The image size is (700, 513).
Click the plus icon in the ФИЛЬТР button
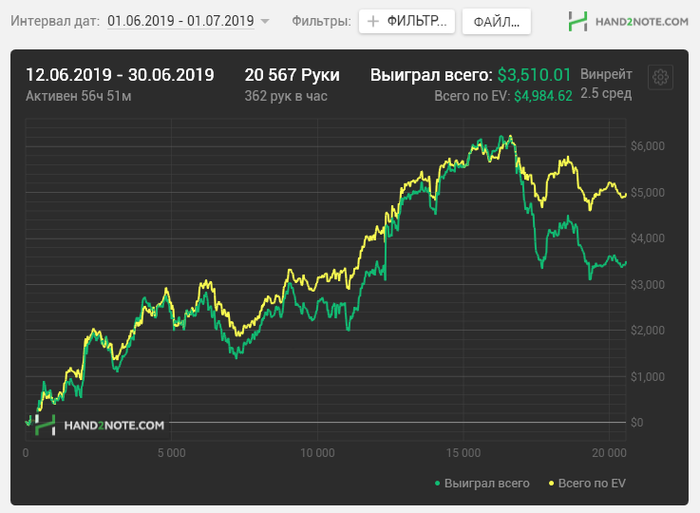click(x=373, y=21)
